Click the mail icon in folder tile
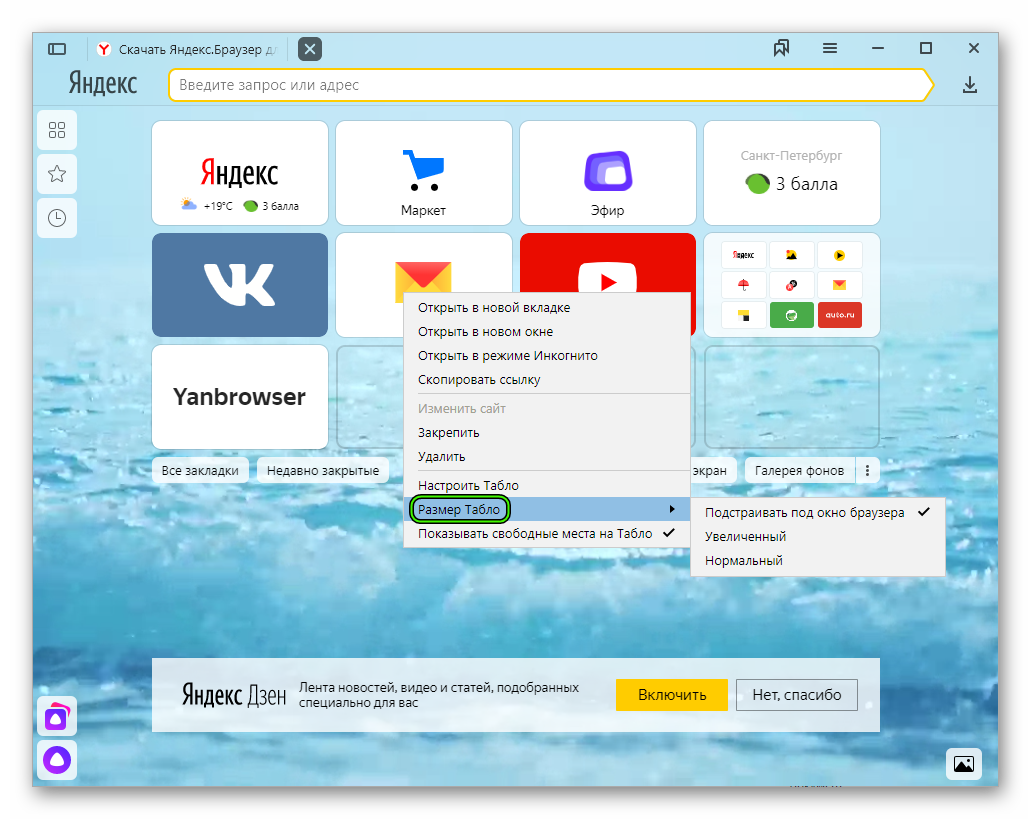Screen dimensions: 1031x819 point(840,285)
